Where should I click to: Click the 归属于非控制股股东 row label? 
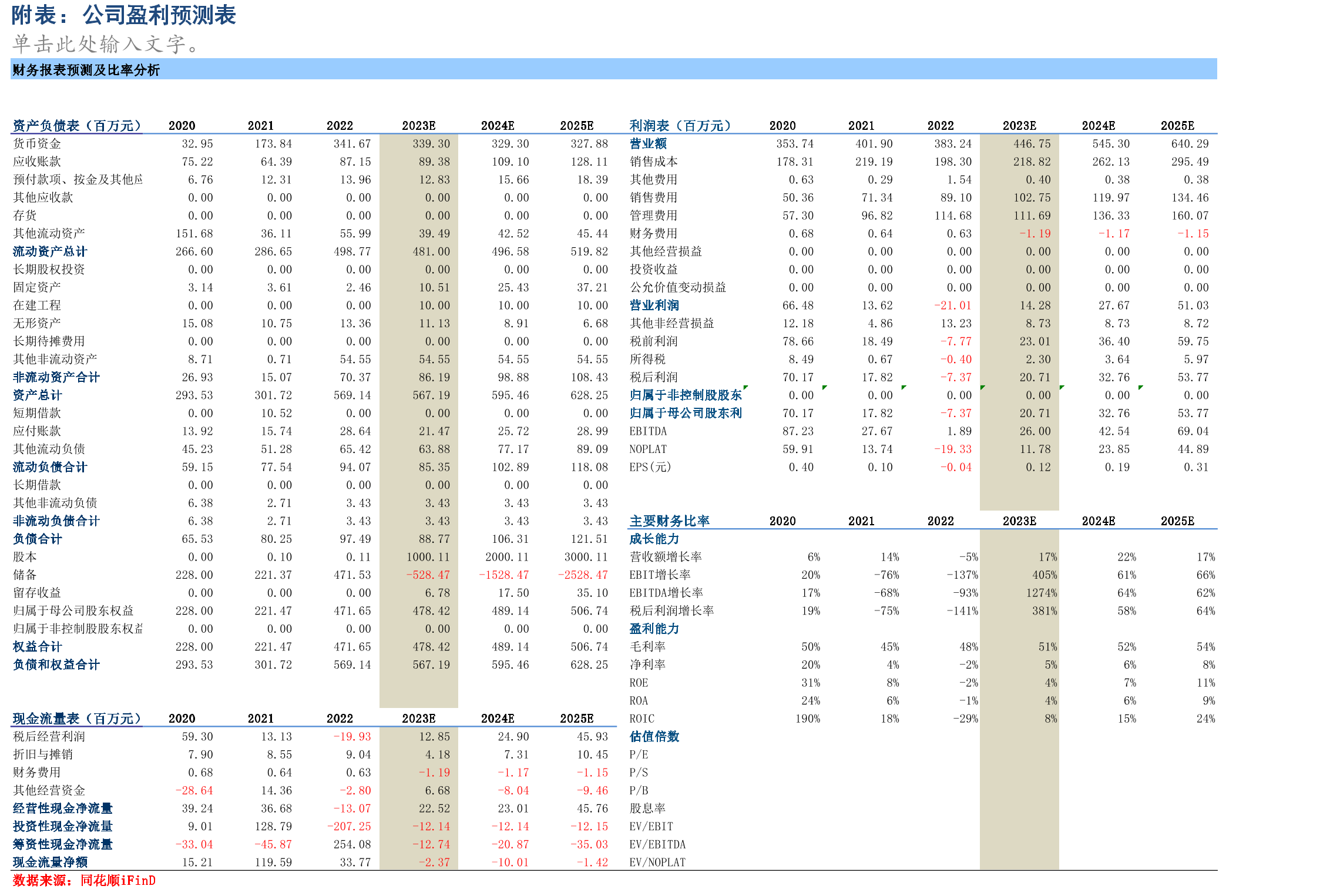pos(686,395)
